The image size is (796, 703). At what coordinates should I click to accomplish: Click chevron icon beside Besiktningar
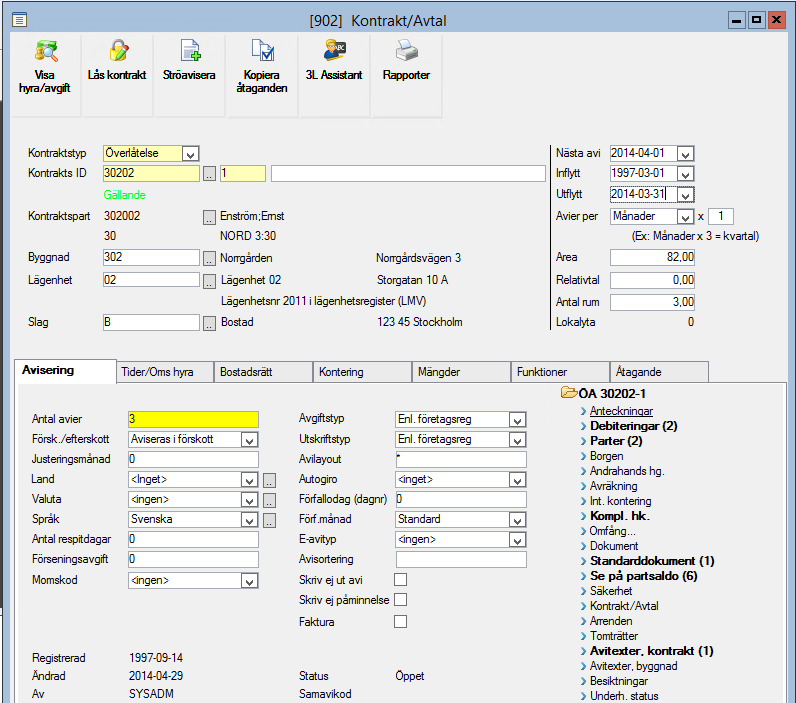coord(583,681)
